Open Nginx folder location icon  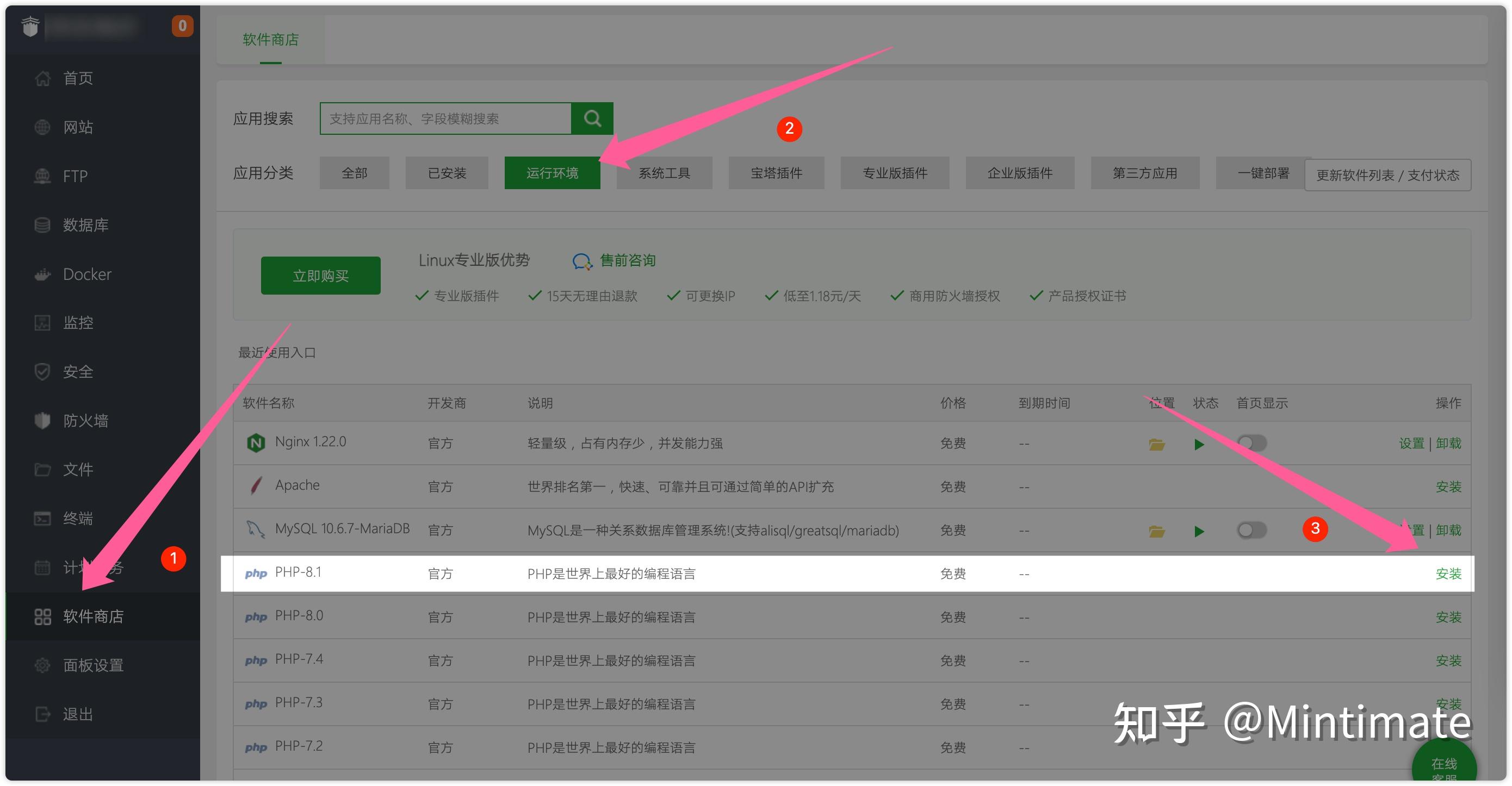(x=1156, y=444)
